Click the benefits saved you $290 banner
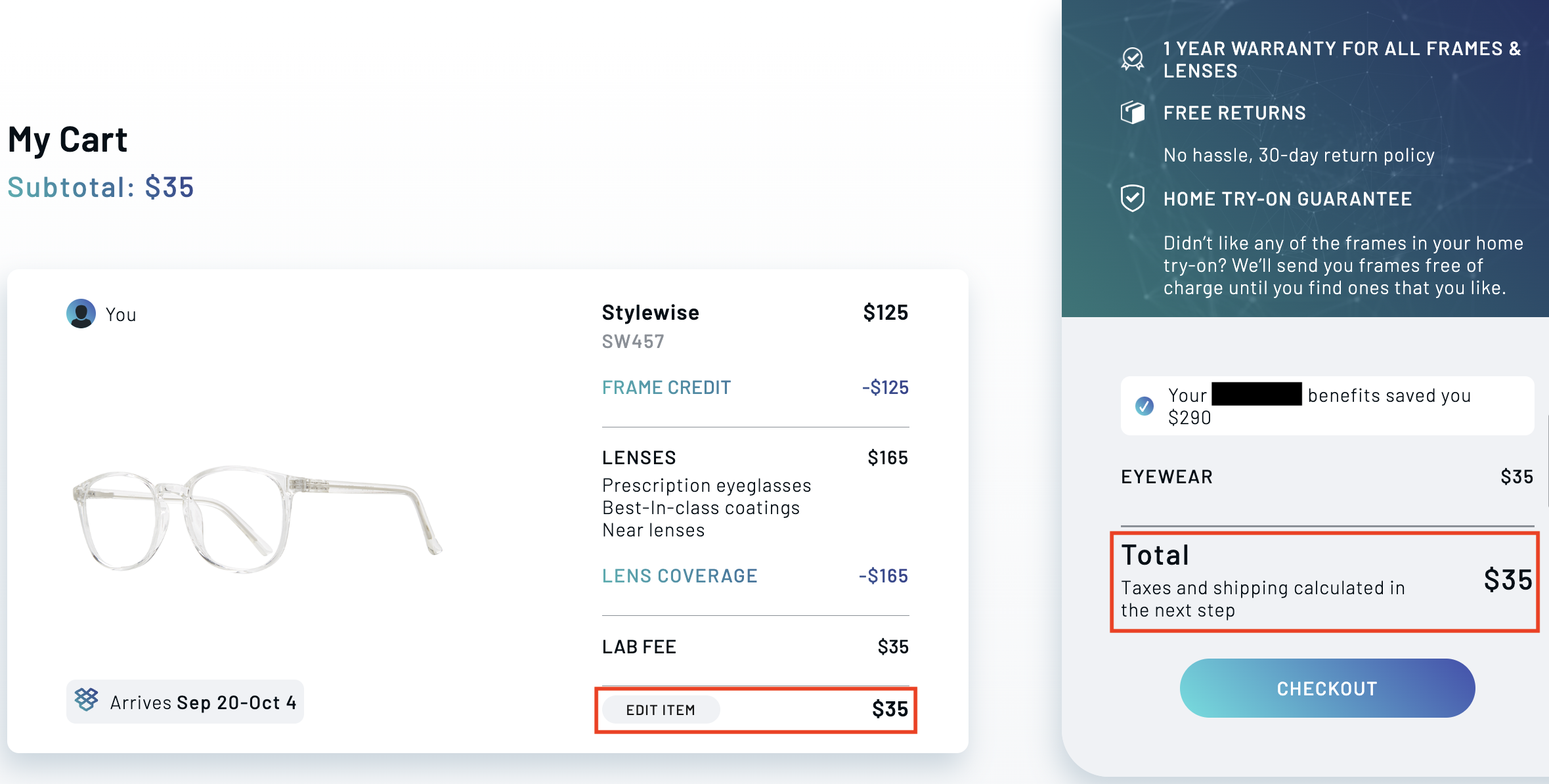The image size is (1549, 784). click(x=1326, y=406)
